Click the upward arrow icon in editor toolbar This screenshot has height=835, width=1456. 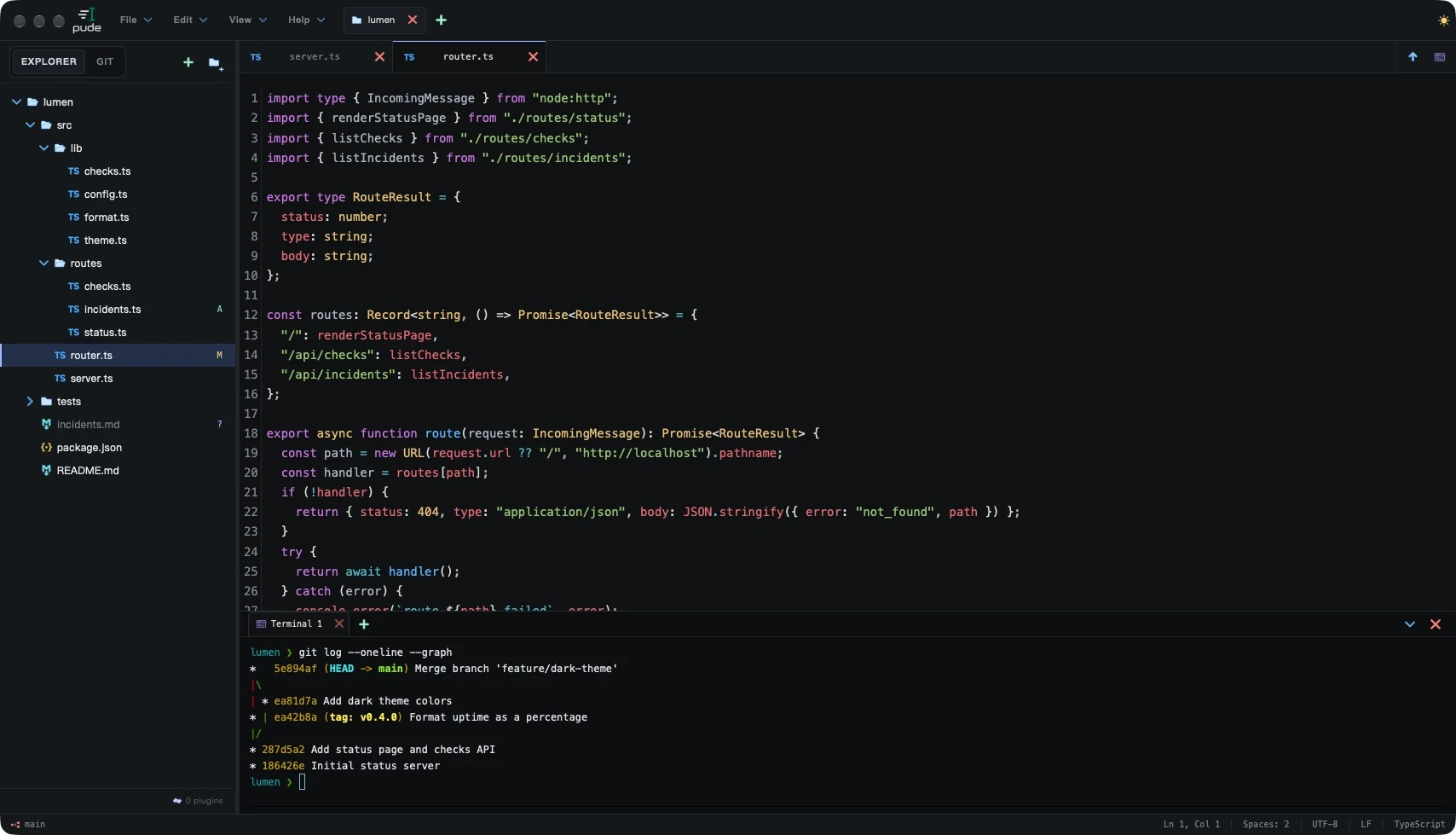click(x=1413, y=57)
